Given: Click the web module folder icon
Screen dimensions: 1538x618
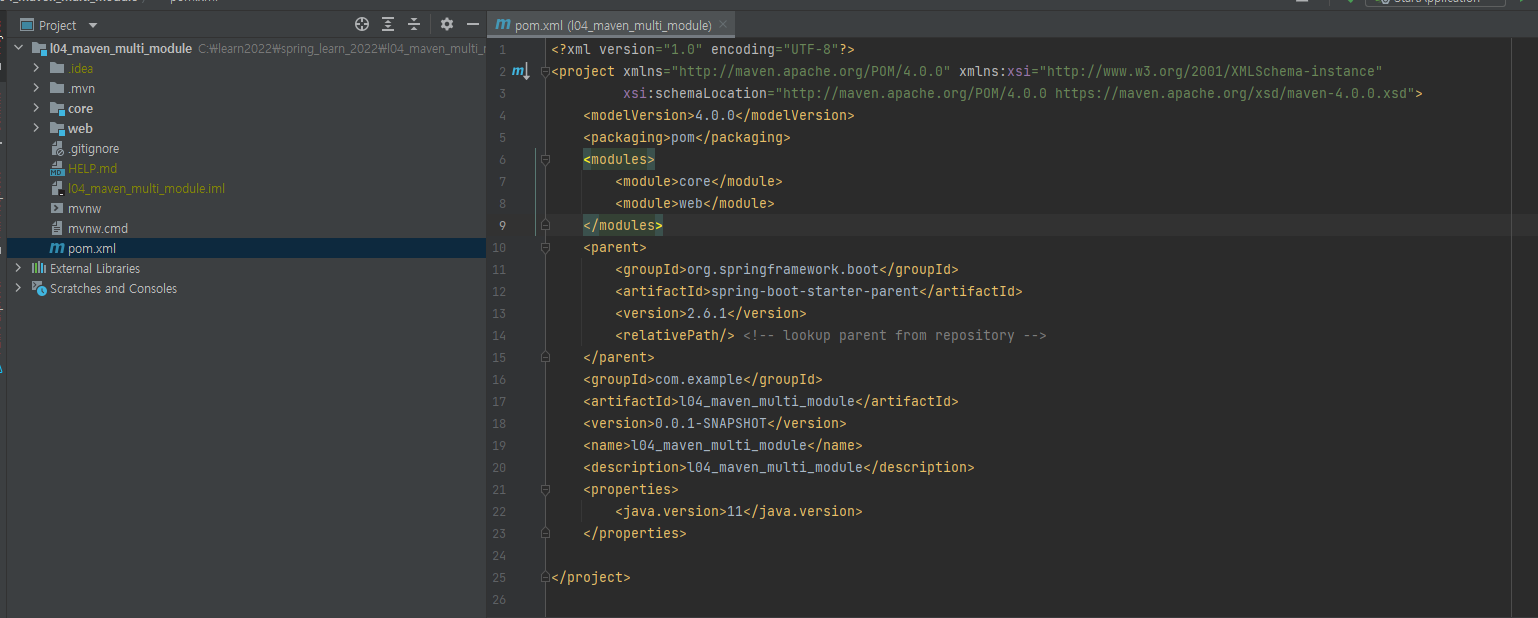Looking at the screenshot, I should (57, 128).
